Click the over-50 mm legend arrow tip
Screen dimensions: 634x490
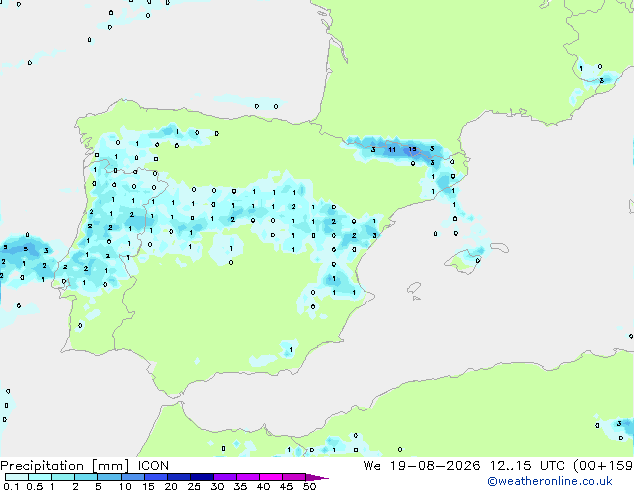point(317,477)
